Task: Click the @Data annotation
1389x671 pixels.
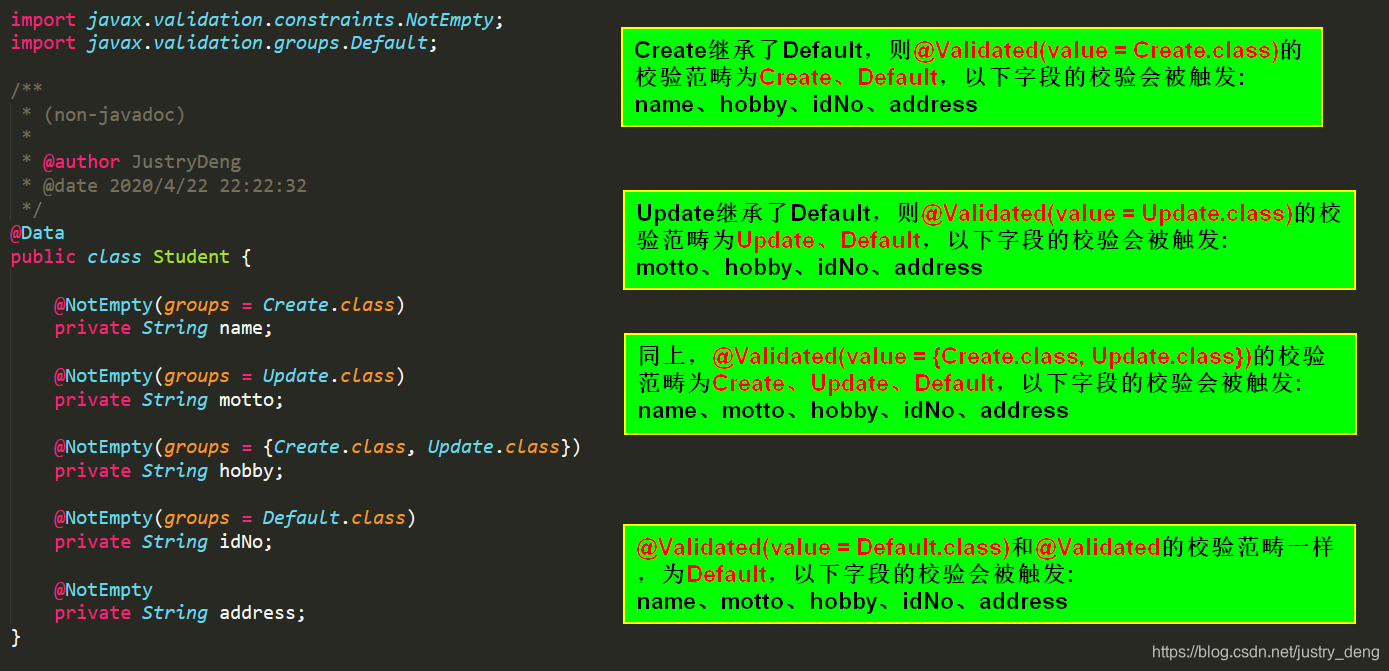Action: pos(37,233)
